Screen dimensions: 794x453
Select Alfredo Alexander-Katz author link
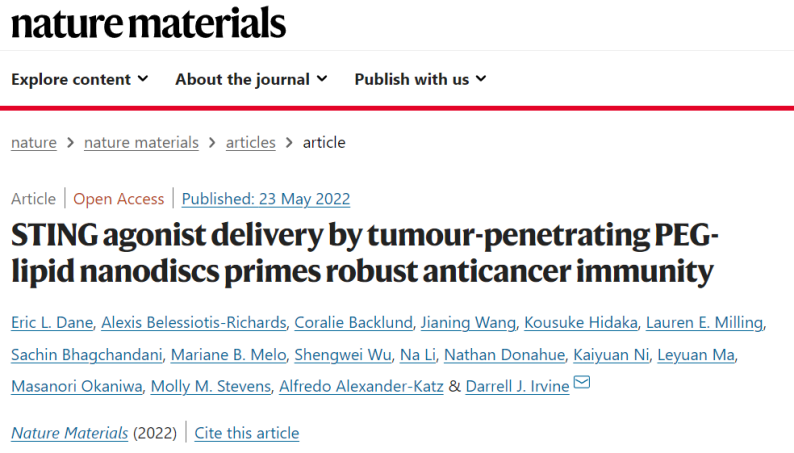[x=362, y=386]
